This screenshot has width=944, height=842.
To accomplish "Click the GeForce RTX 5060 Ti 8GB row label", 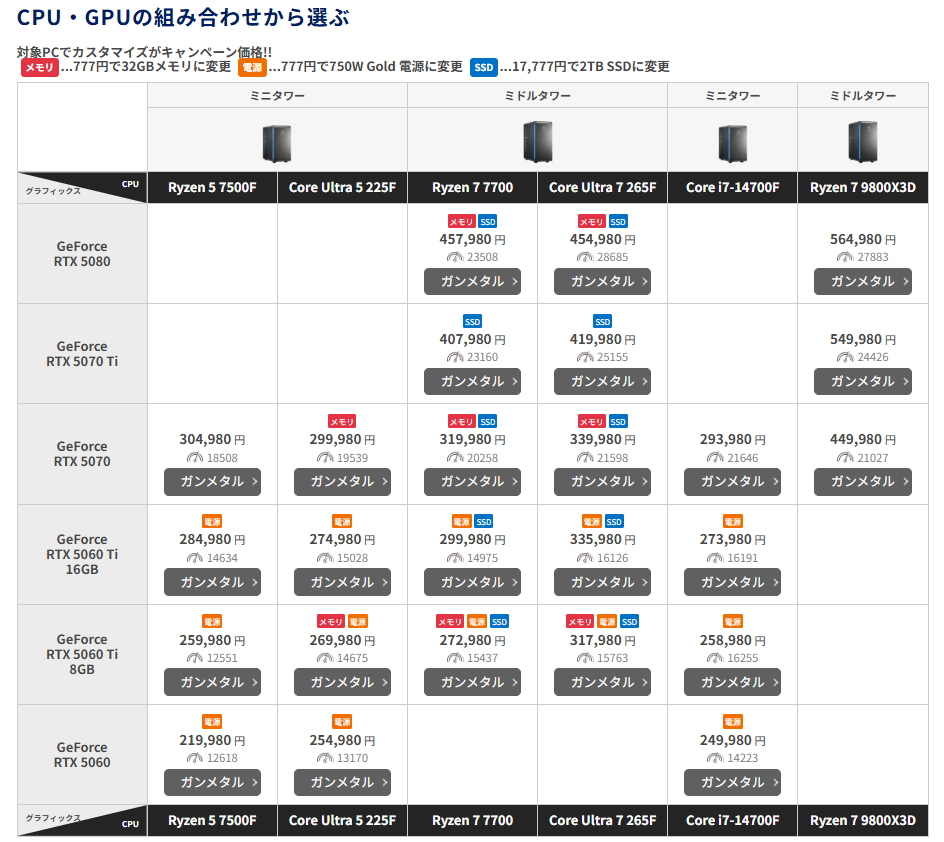I will pos(82,654).
